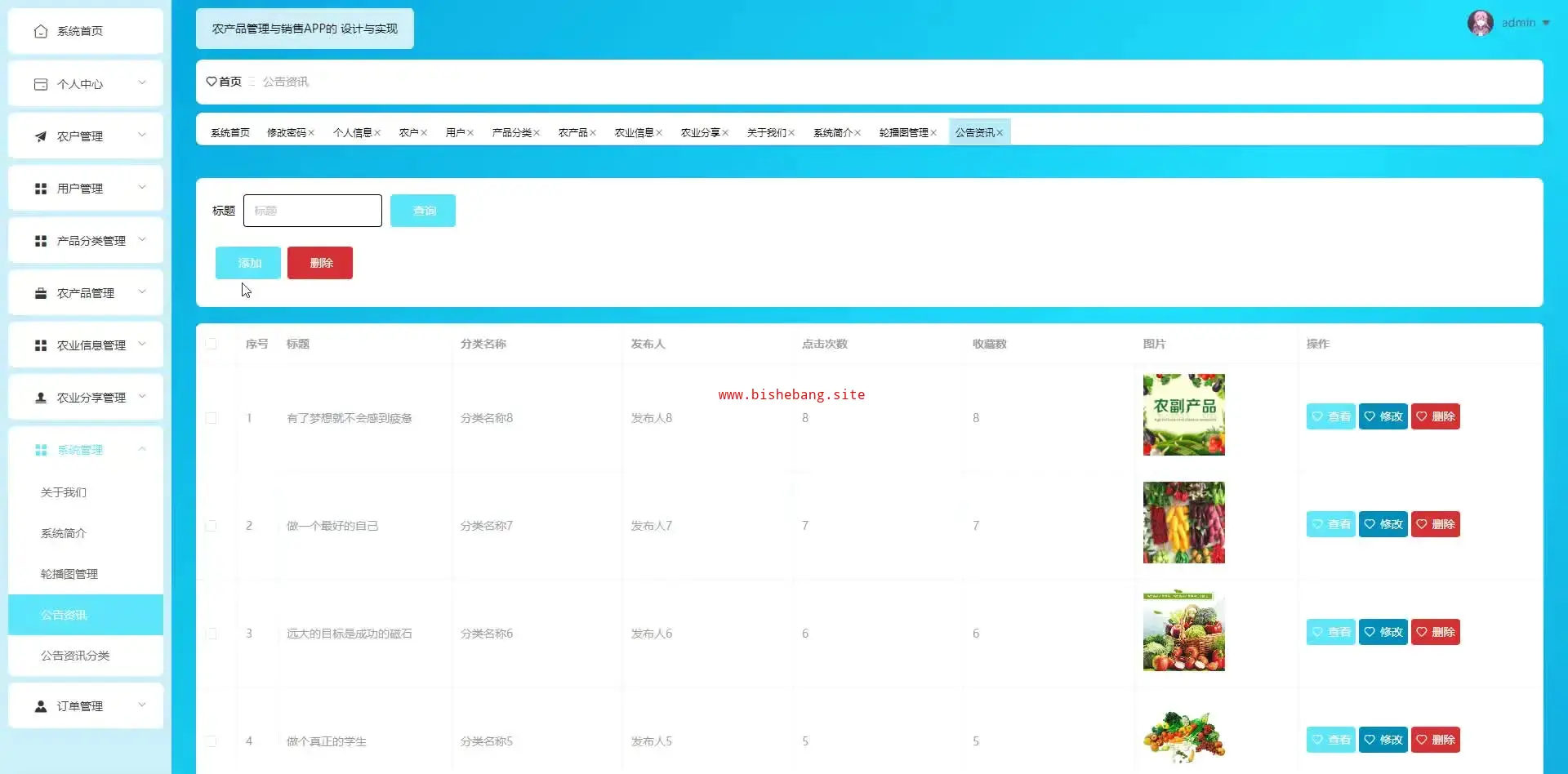1568x774 pixels.
Task: Delete the 远大的目标是成功的磁石 record
Action: click(x=1436, y=632)
